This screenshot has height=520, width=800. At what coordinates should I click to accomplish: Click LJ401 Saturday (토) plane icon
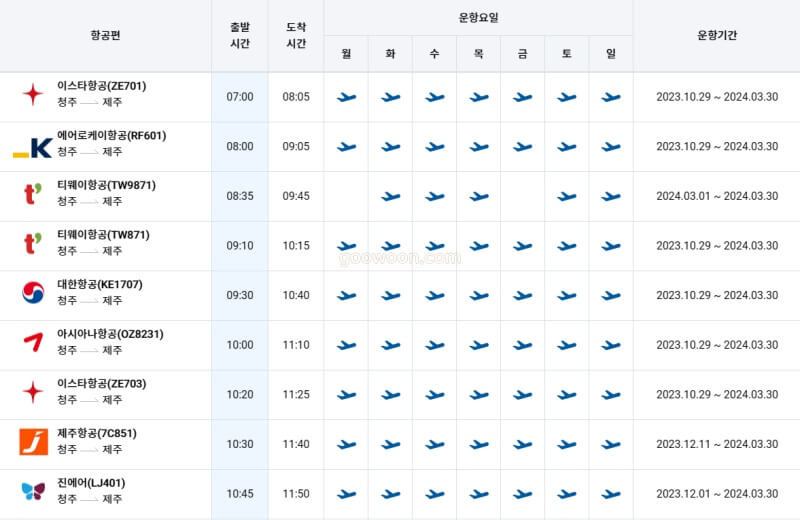coord(567,494)
